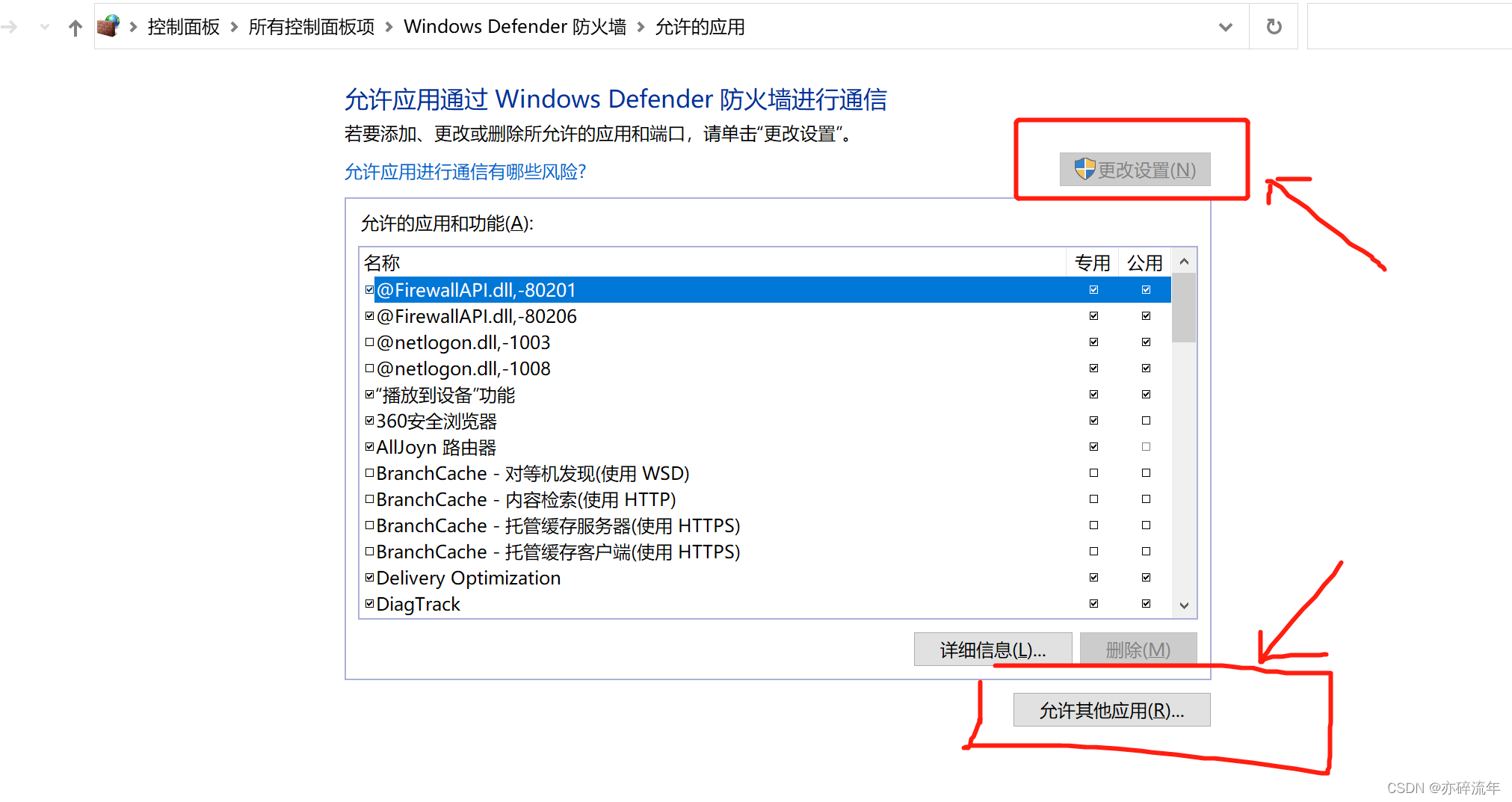The image size is (1512, 802).
Task: Click 专用 column header
Action: [x=1092, y=262]
